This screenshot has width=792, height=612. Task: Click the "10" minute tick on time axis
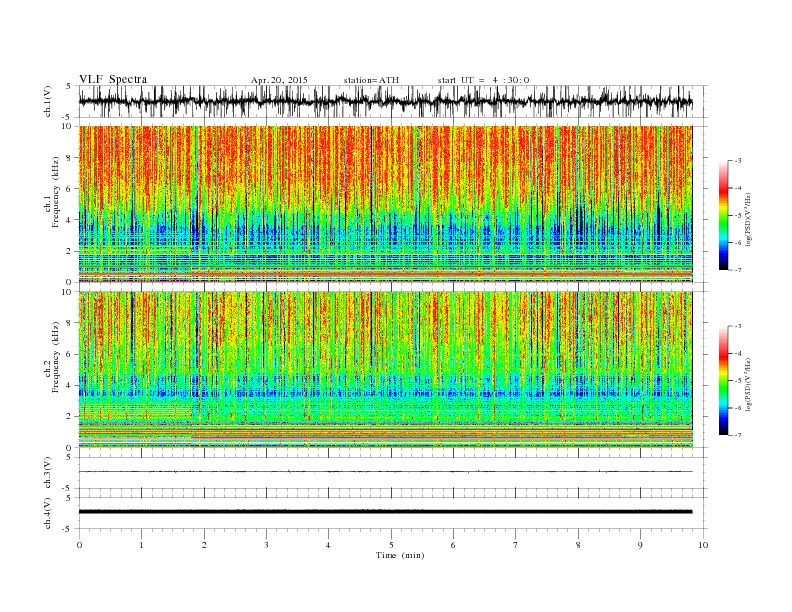coord(703,545)
